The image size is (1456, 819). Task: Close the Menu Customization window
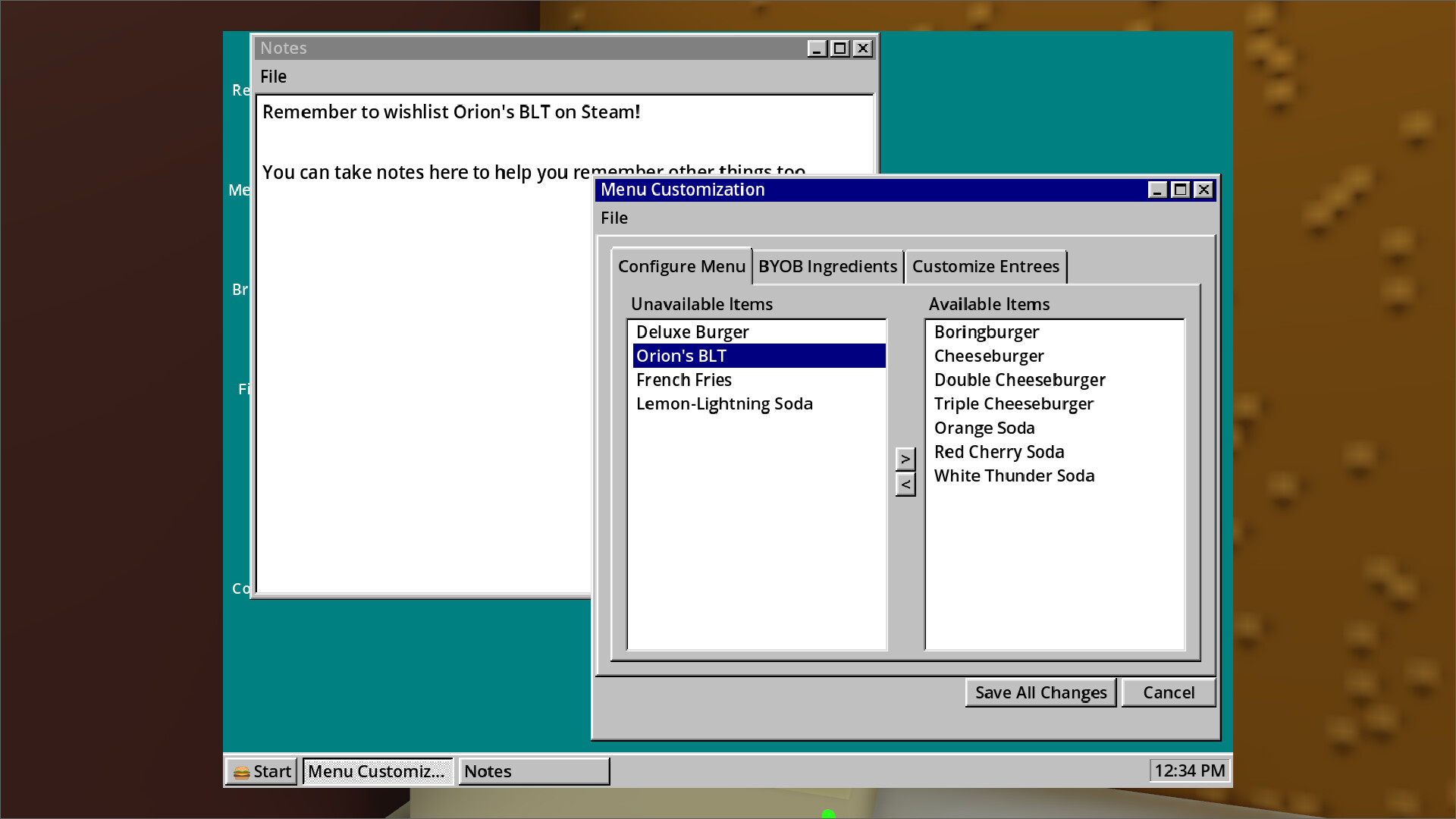1203,190
